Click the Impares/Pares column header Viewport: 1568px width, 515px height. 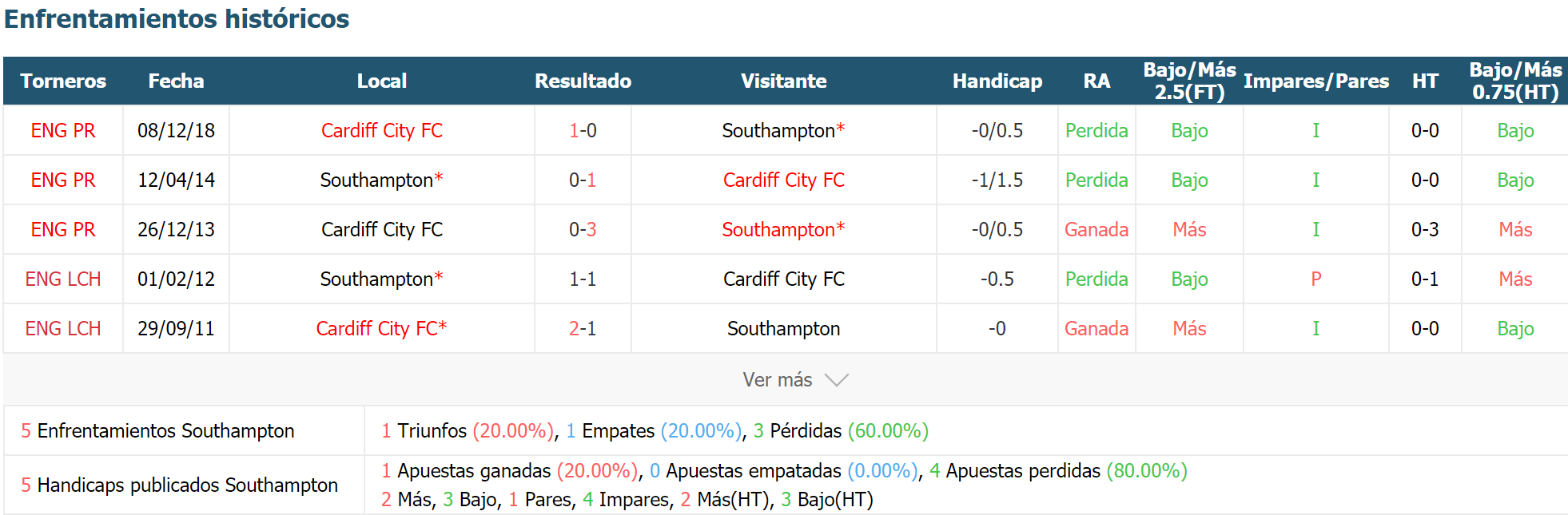pyautogui.click(x=1316, y=81)
